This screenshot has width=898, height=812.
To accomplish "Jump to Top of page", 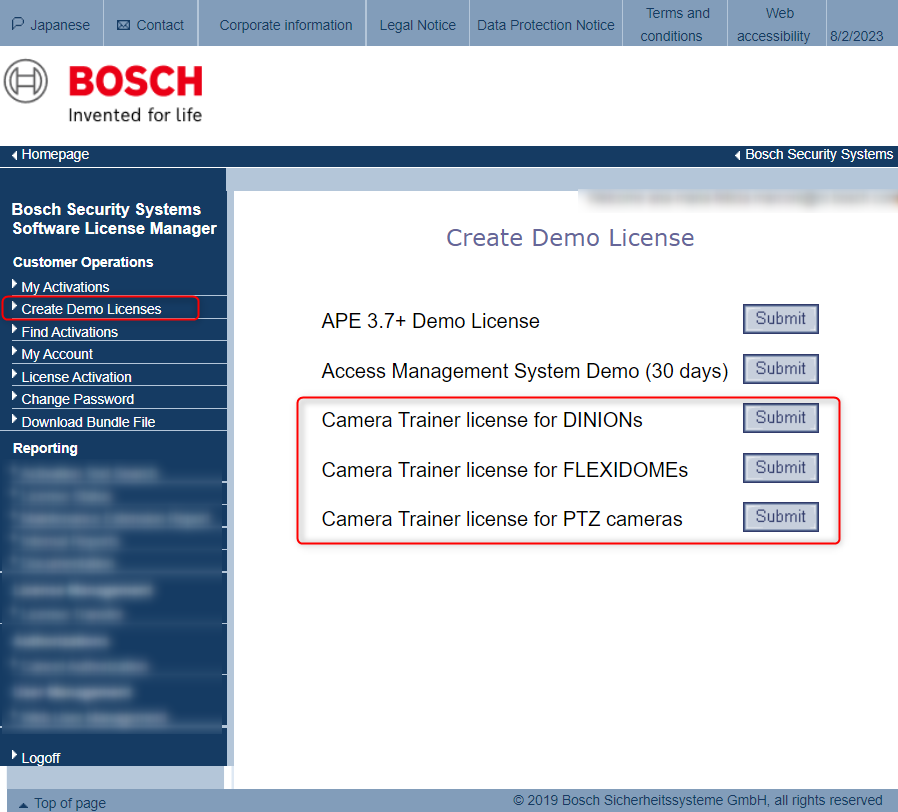I will tap(68, 803).
